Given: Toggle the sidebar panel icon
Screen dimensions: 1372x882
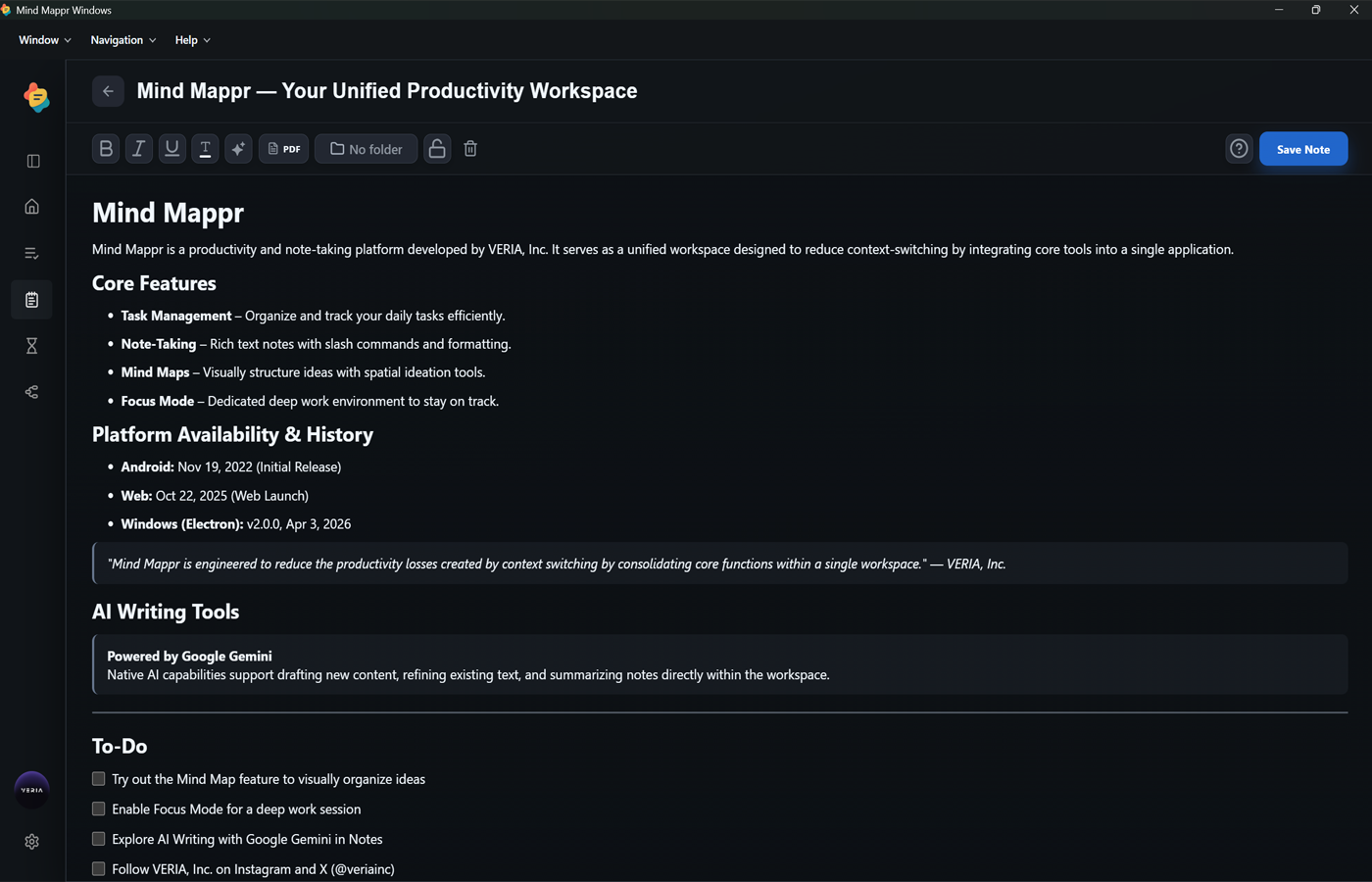Looking at the screenshot, I should pyautogui.click(x=32, y=161).
